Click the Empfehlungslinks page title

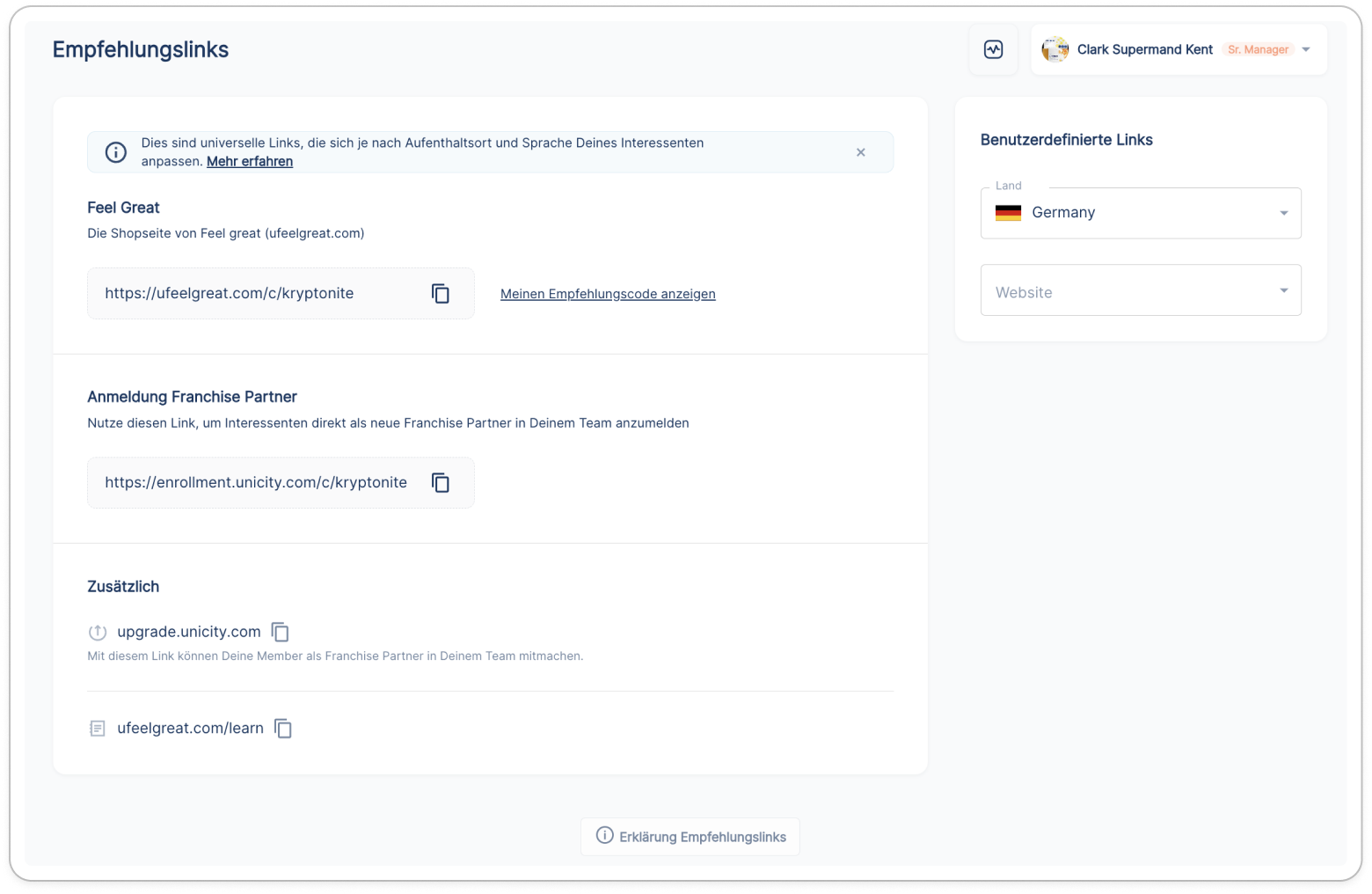[141, 49]
